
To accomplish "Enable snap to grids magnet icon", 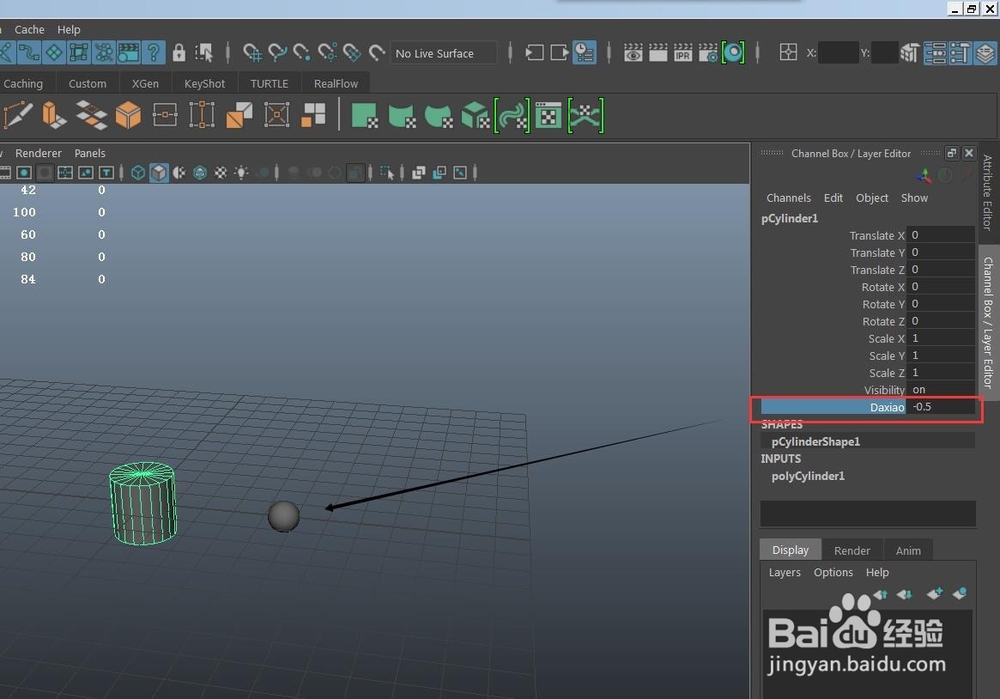I will (253, 53).
